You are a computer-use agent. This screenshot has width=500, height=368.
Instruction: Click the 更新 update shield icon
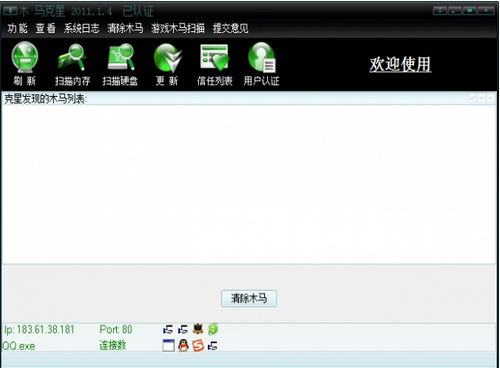(167, 63)
